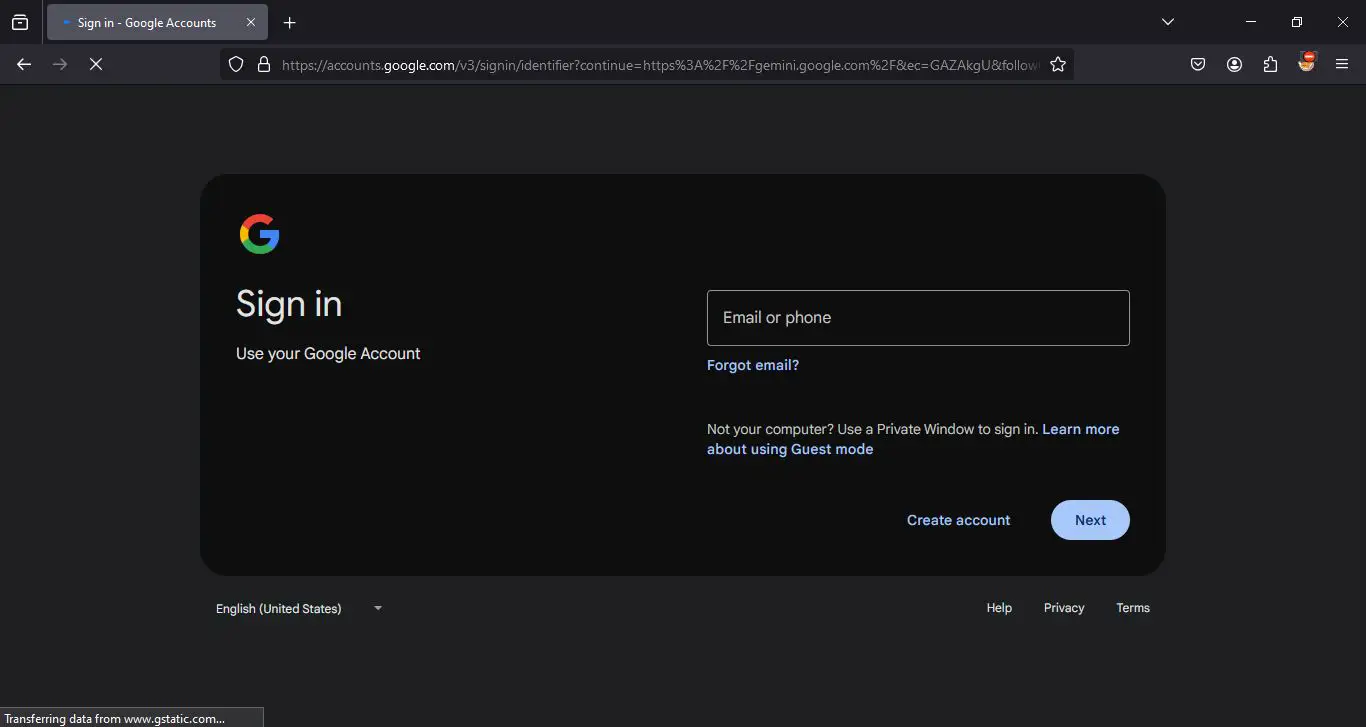Open a new tab with the plus button
The height and width of the screenshot is (727, 1366).
290,22
